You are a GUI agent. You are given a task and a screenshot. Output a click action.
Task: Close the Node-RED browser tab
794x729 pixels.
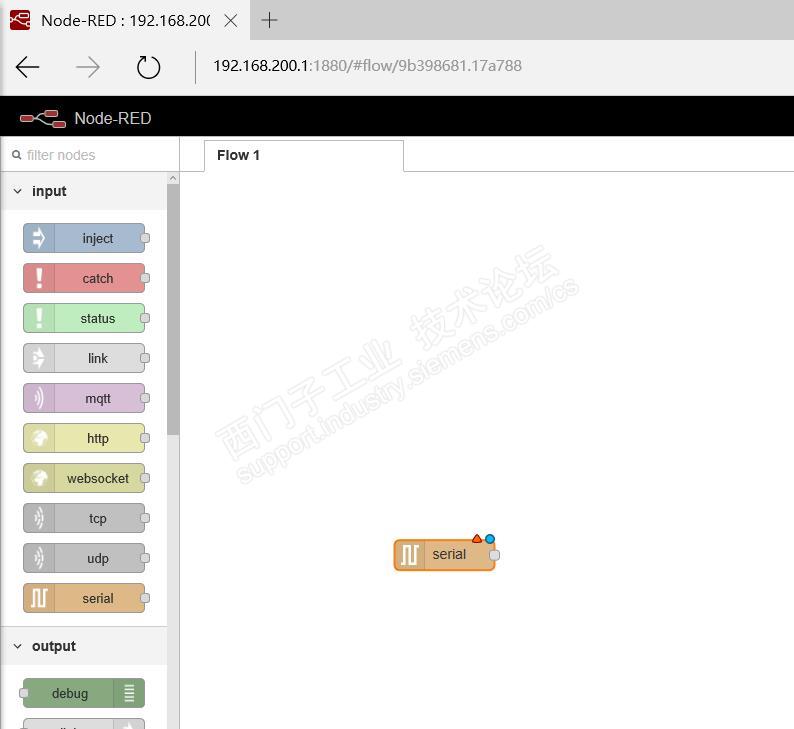[231, 20]
